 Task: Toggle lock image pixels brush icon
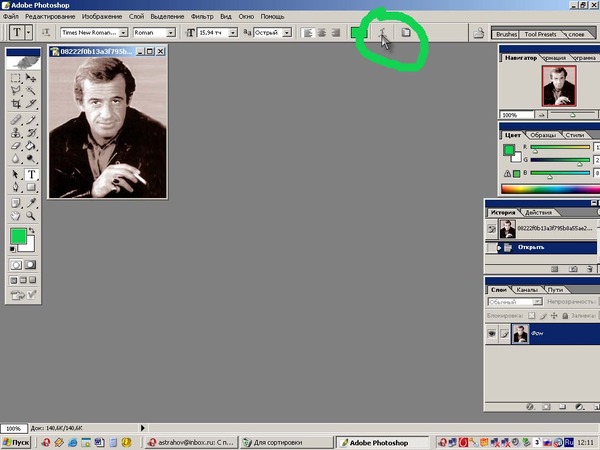click(x=543, y=316)
